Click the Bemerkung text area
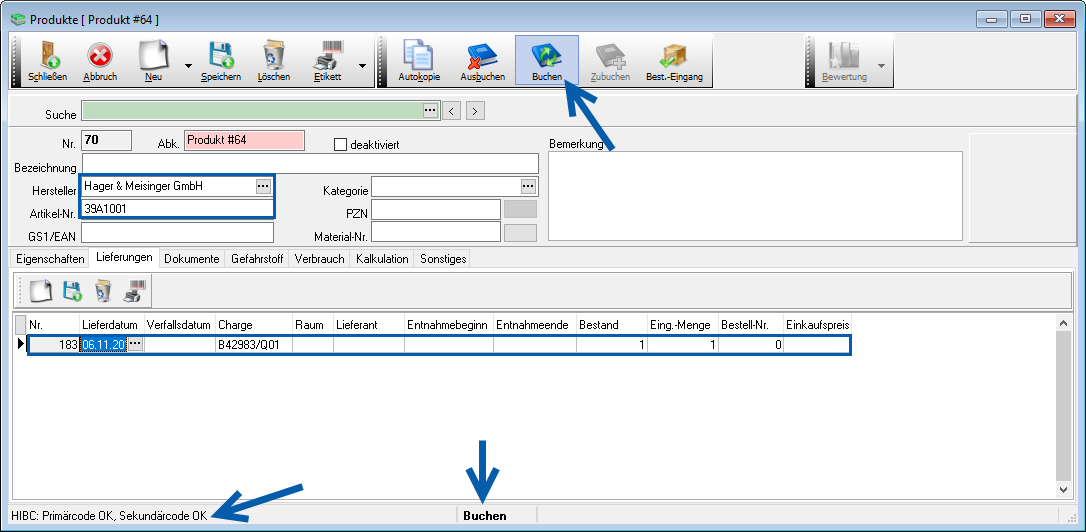 [756, 196]
